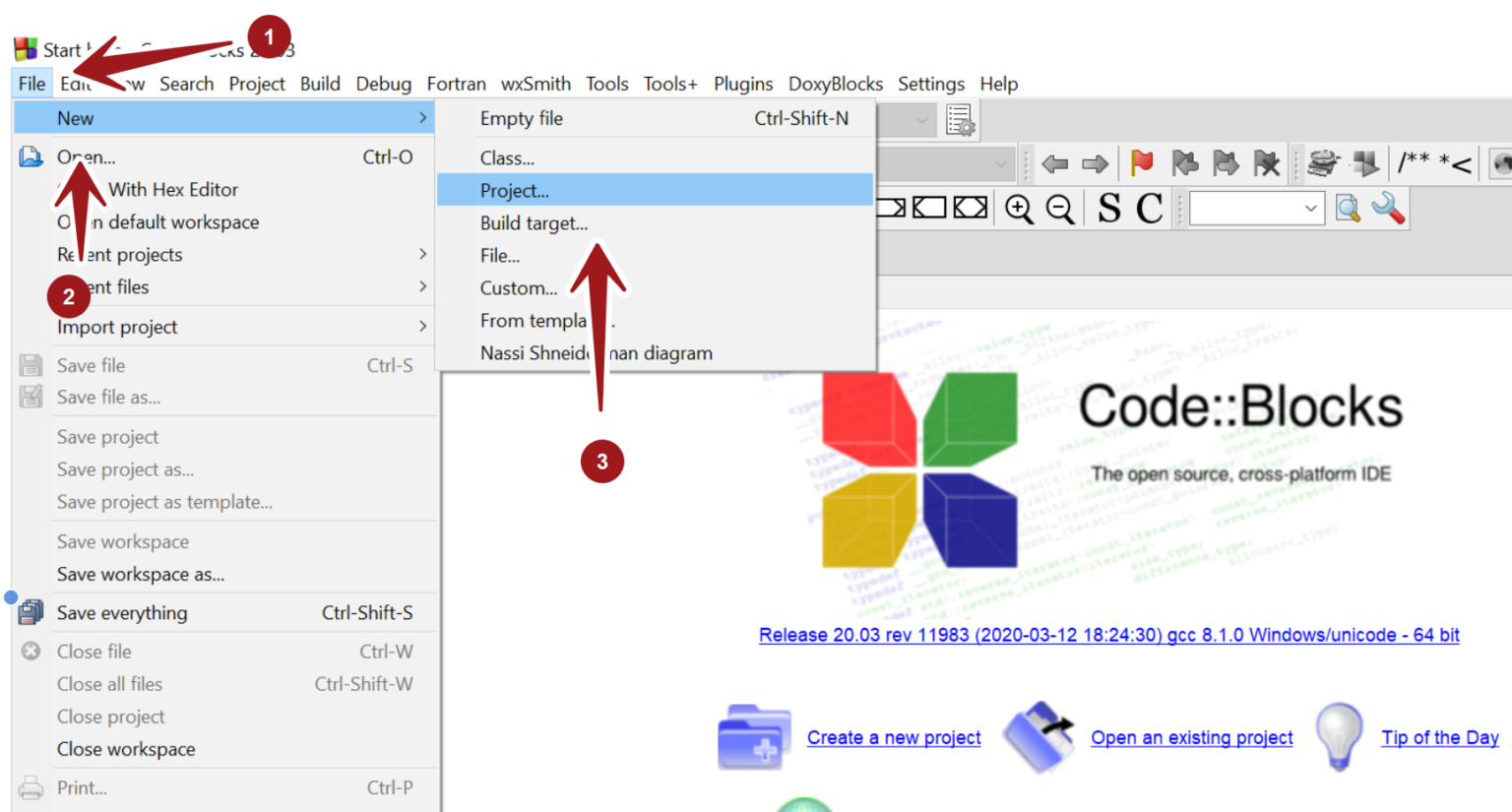This screenshot has height=812, width=1512.
Task: Click the Create a new project link
Action: pyautogui.click(x=893, y=738)
